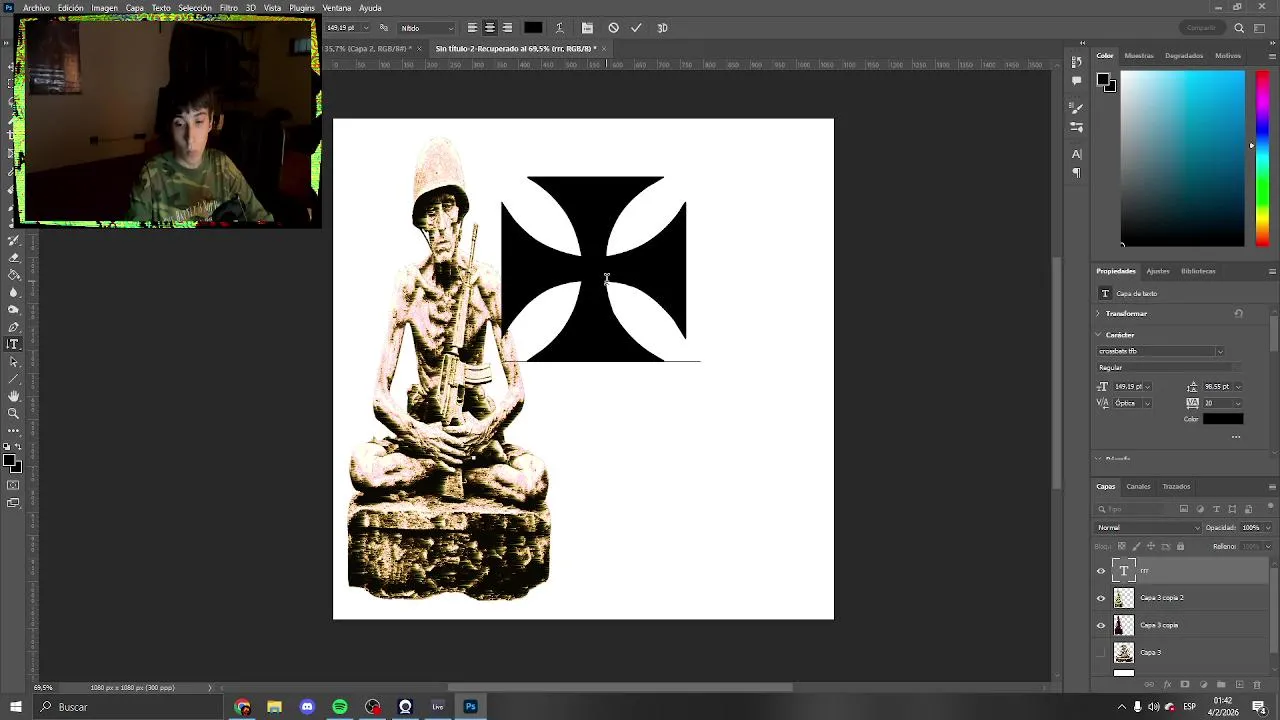The width and height of the screenshot is (1280, 720).
Task: Open the Opacidad value dropdown
Action: click(1270, 527)
